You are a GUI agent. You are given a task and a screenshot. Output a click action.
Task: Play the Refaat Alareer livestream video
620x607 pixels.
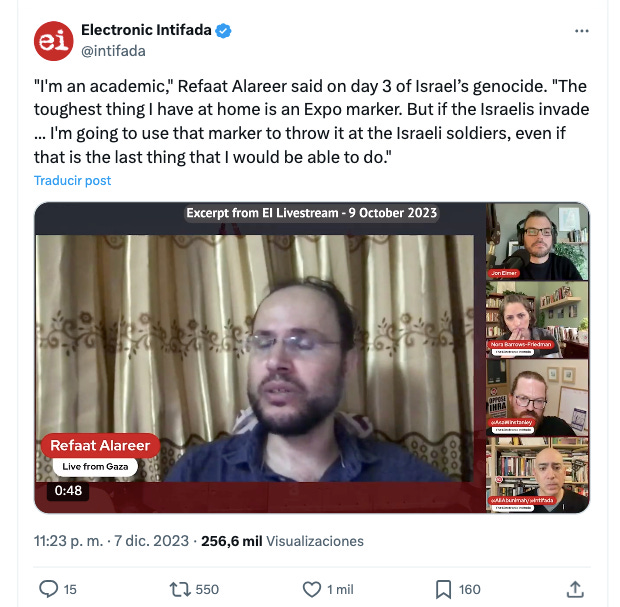(x=255, y=358)
